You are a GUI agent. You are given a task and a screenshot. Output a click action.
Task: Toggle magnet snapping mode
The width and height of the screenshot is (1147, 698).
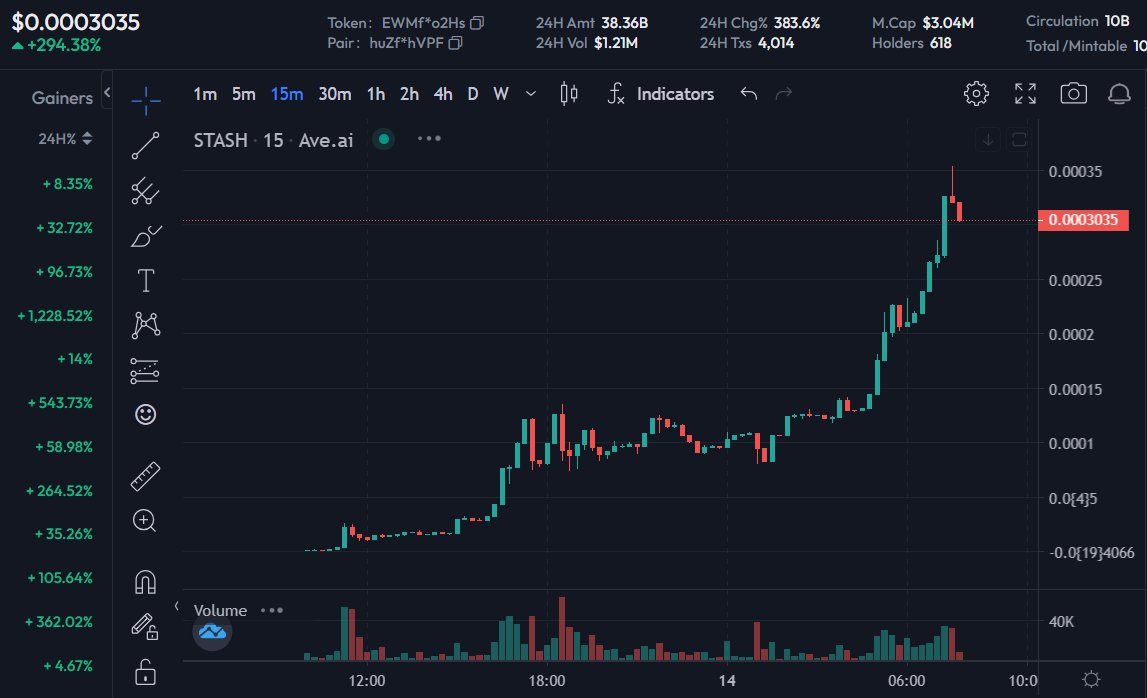(x=146, y=582)
